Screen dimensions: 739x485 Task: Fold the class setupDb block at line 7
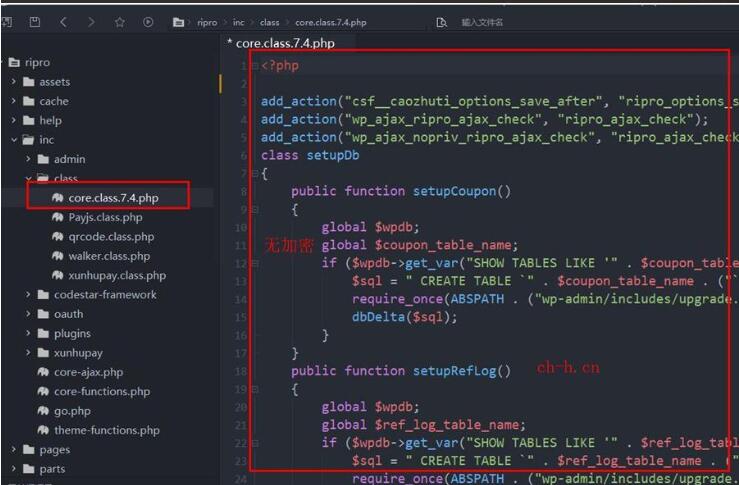click(254, 174)
